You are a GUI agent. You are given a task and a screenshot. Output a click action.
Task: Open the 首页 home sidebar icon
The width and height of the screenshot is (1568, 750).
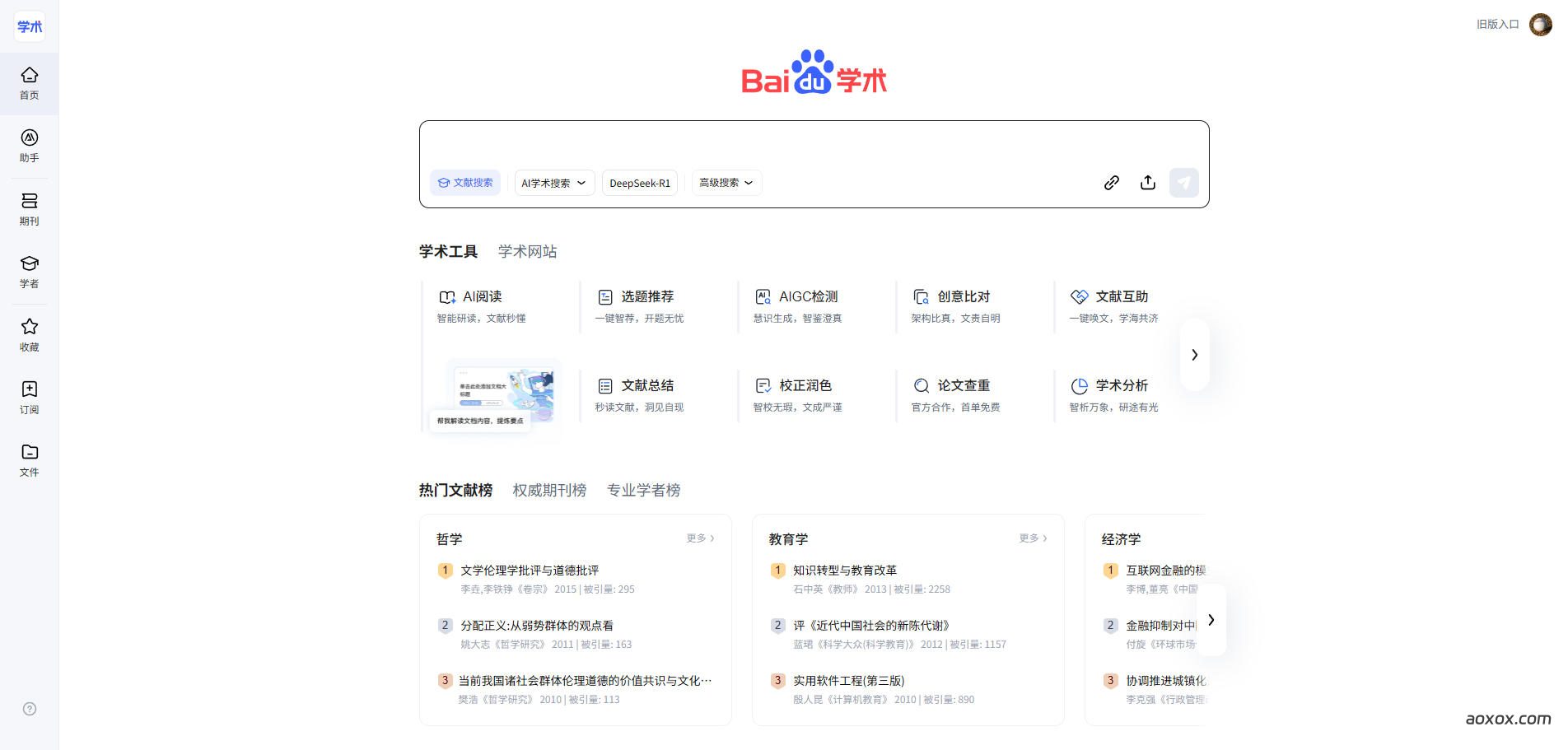tap(29, 84)
